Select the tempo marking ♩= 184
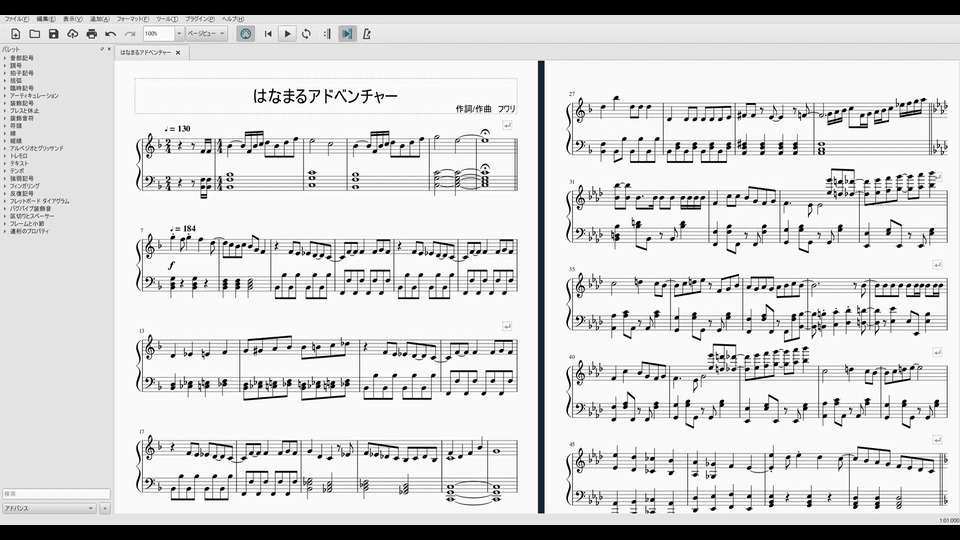Screen dimensions: 960x540 pos(183,229)
